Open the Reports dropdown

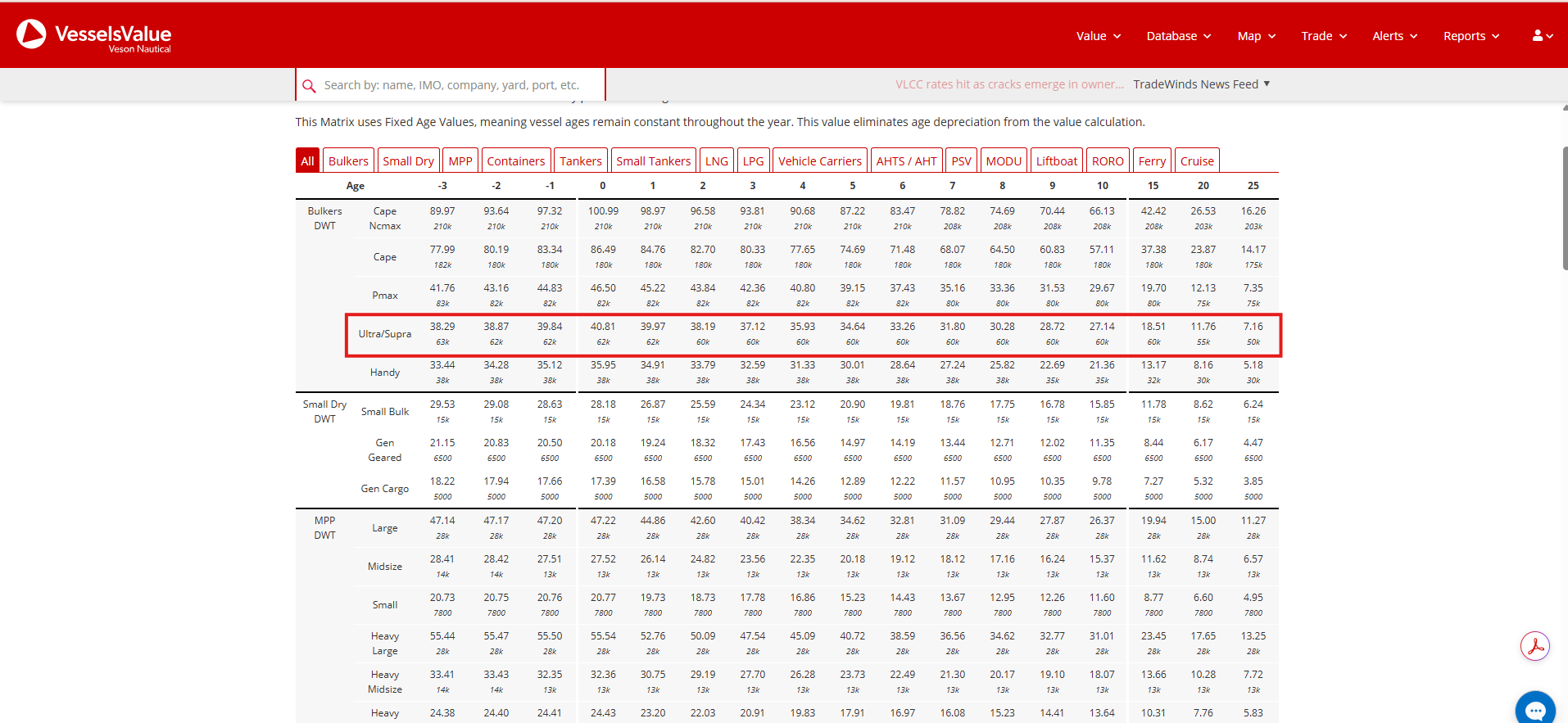pyautogui.click(x=1471, y=36)
